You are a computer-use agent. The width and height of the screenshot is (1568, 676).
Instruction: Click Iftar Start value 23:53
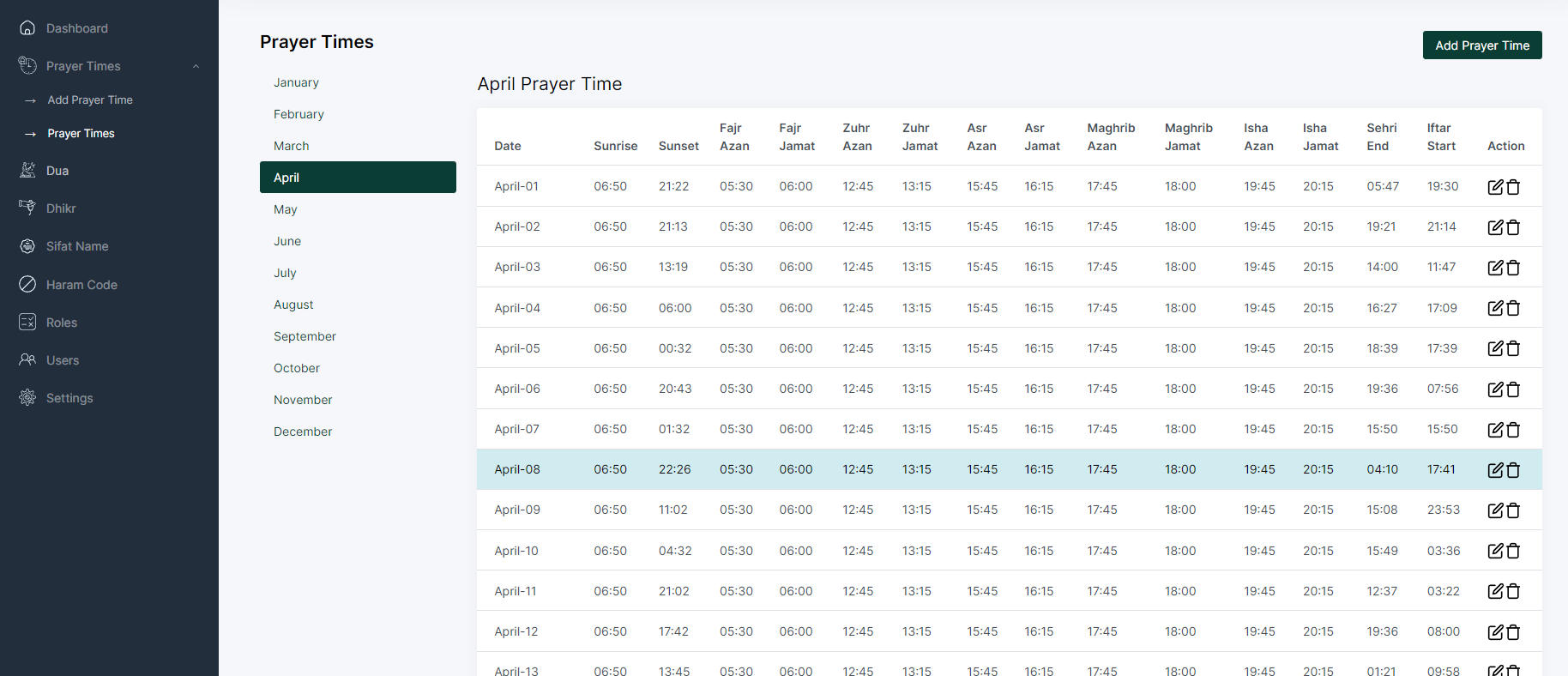[x=1444, y=510]
